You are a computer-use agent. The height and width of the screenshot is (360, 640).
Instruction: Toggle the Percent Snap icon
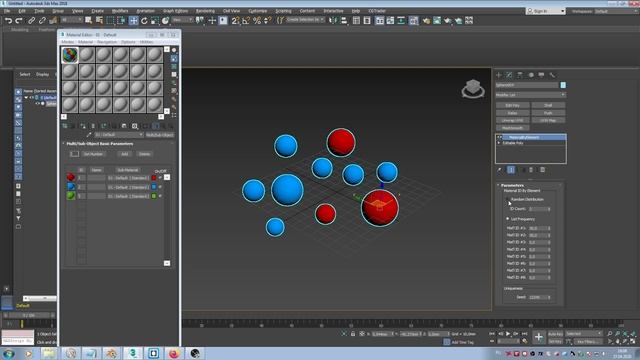click(x=257, y=20)
